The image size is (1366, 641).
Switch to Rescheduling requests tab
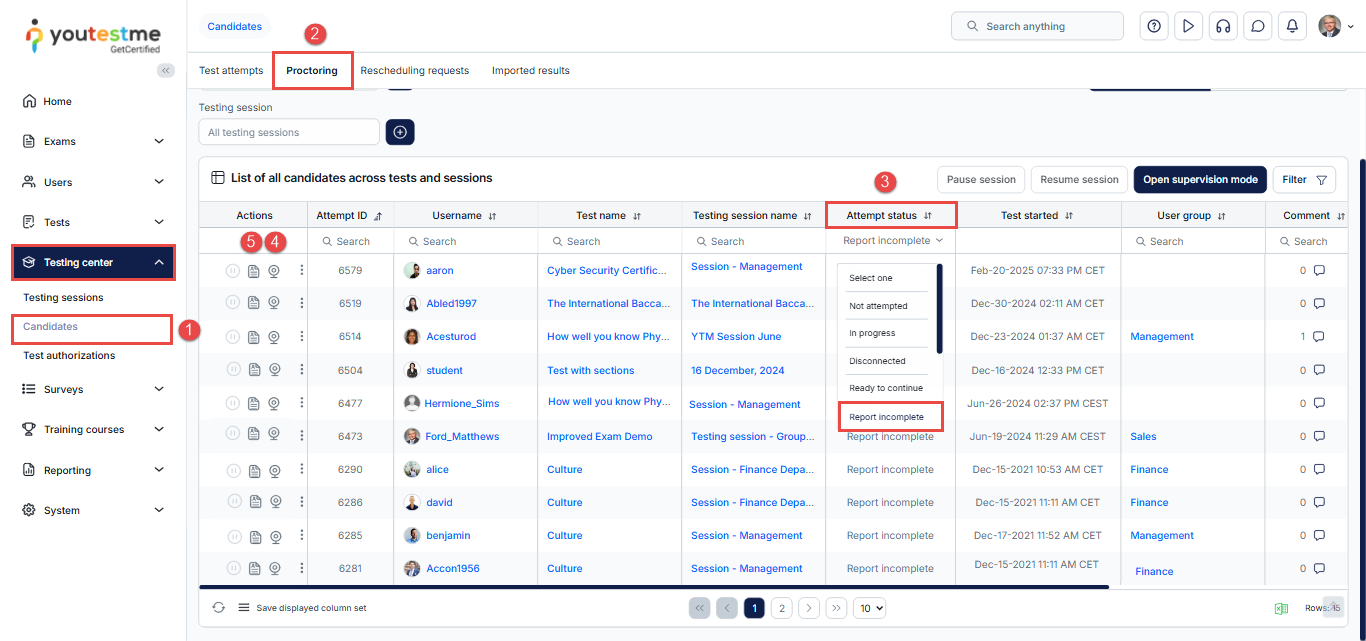[414, 71]
